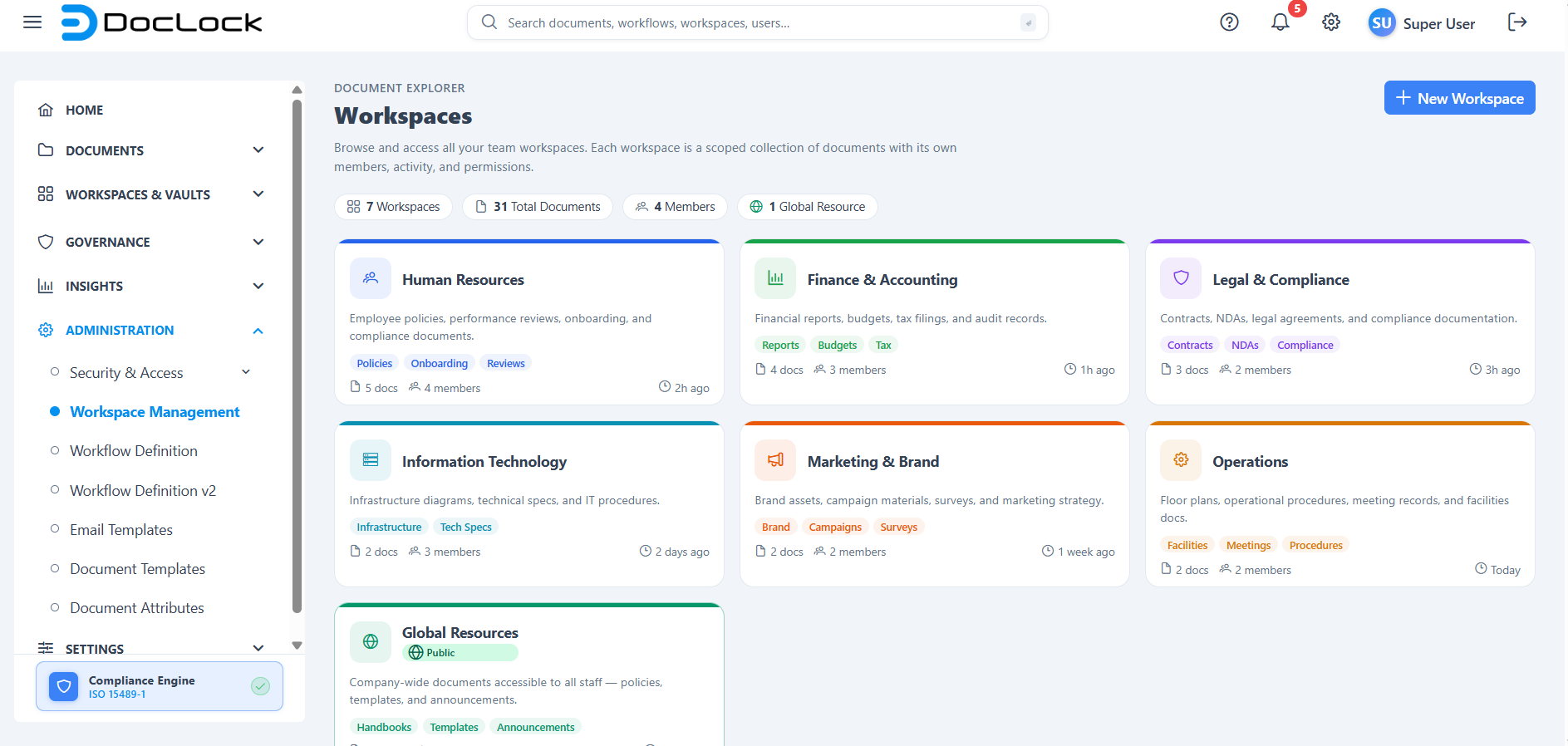Collapse the Administration section chevron
Screen dimensions: 1568x746
click(258, 330)
